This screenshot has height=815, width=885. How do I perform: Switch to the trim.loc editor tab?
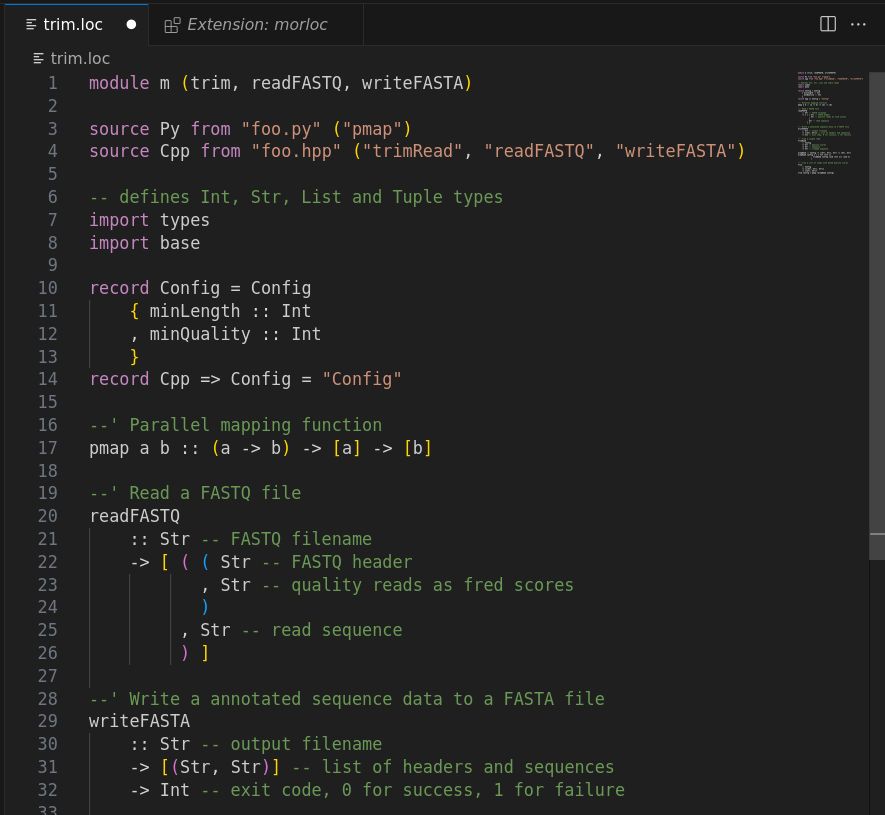(x=76, y=25)
